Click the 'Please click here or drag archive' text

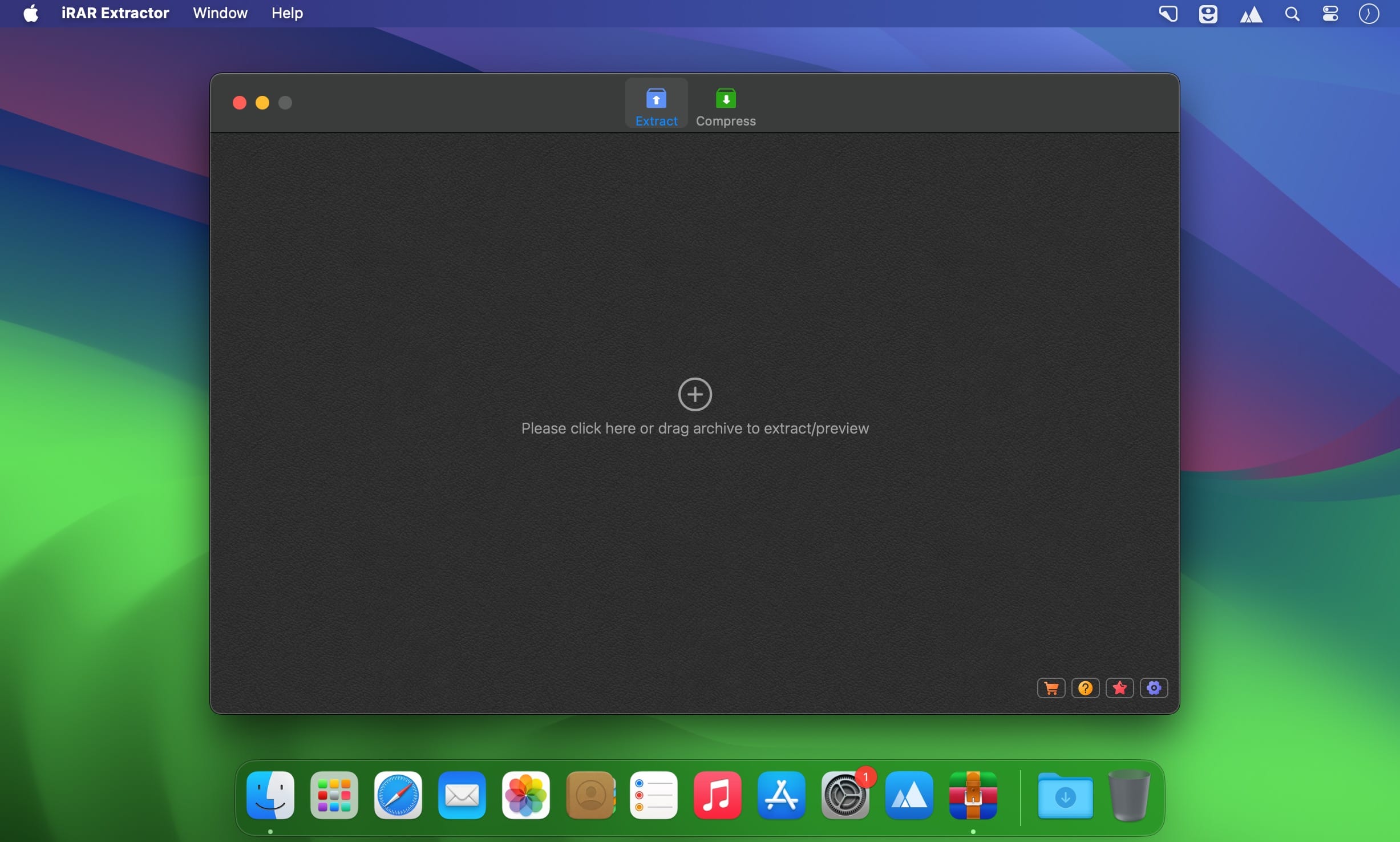coord(695,428)
